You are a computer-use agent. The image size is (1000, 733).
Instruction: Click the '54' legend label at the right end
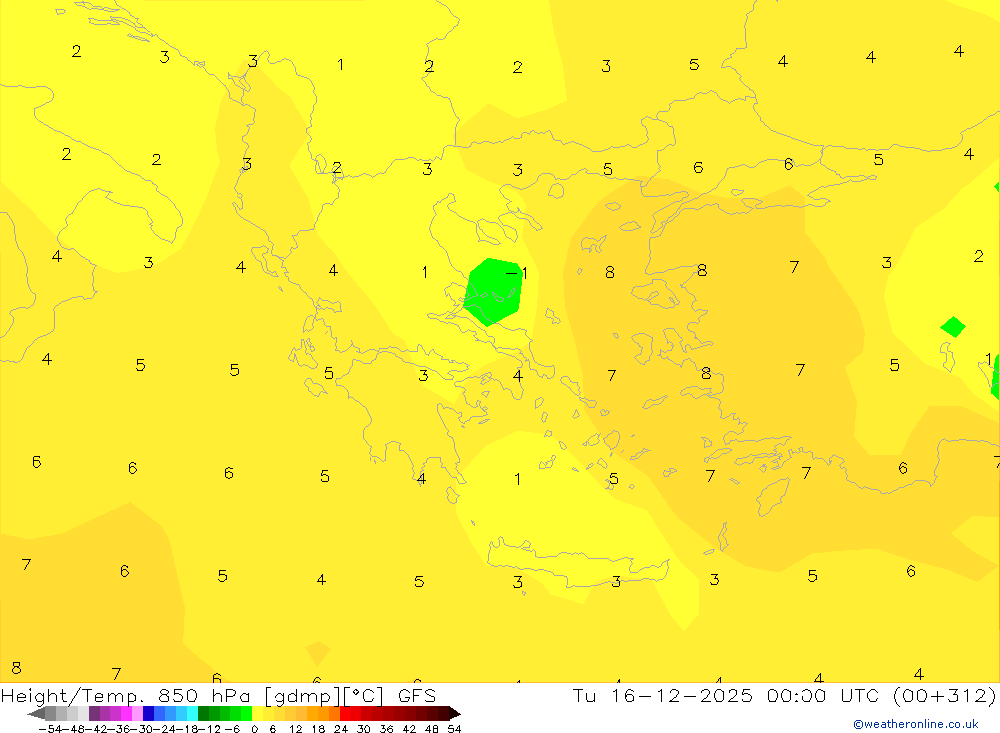point(454,729)
